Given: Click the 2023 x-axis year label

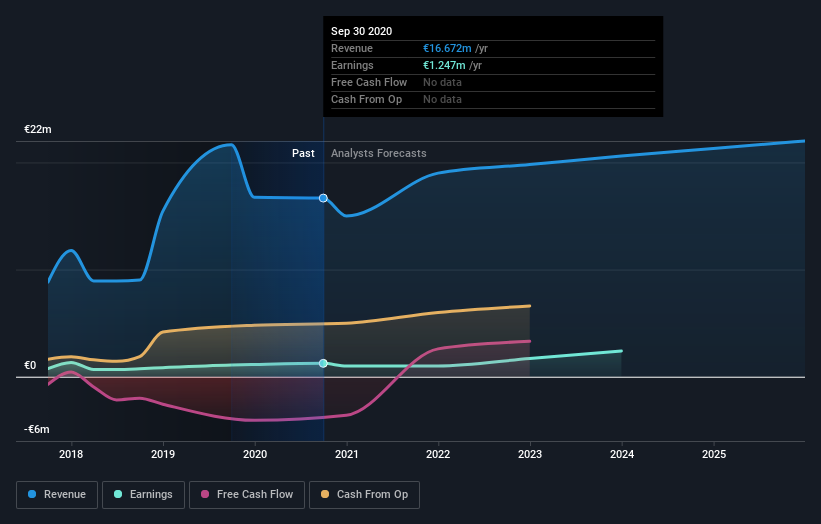Looking at the screenshot, I should (530, 454).
